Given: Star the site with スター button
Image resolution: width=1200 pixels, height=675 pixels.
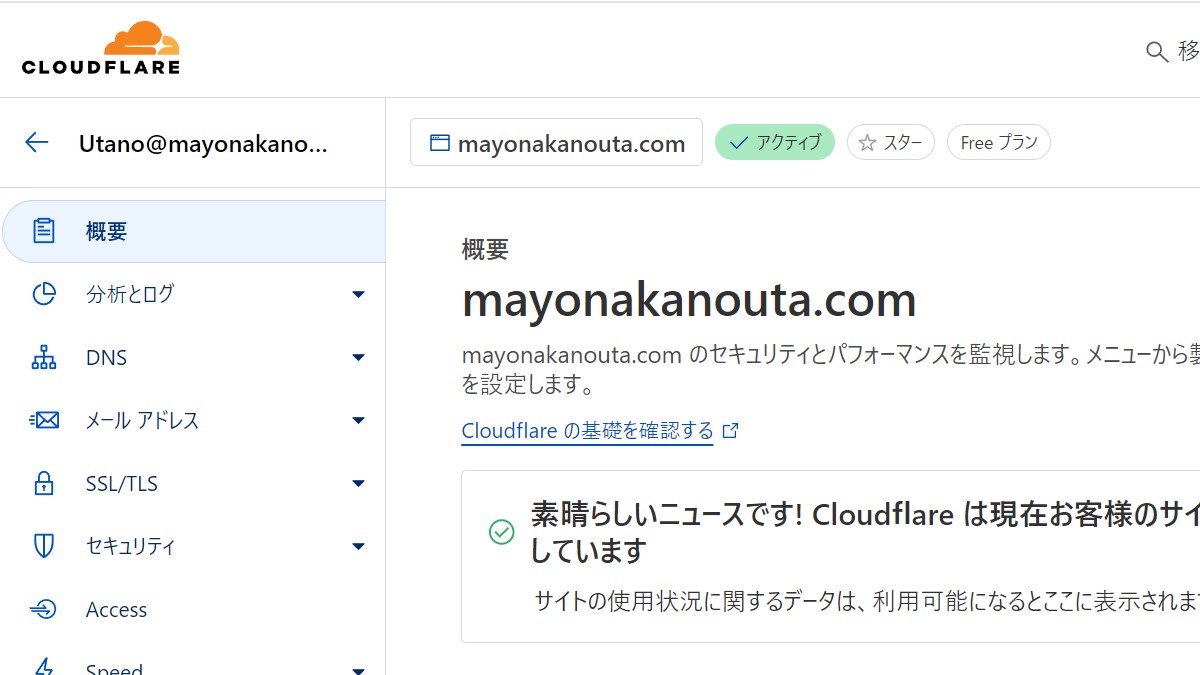Looking at the screenshot, I should (x=891, y=143).
